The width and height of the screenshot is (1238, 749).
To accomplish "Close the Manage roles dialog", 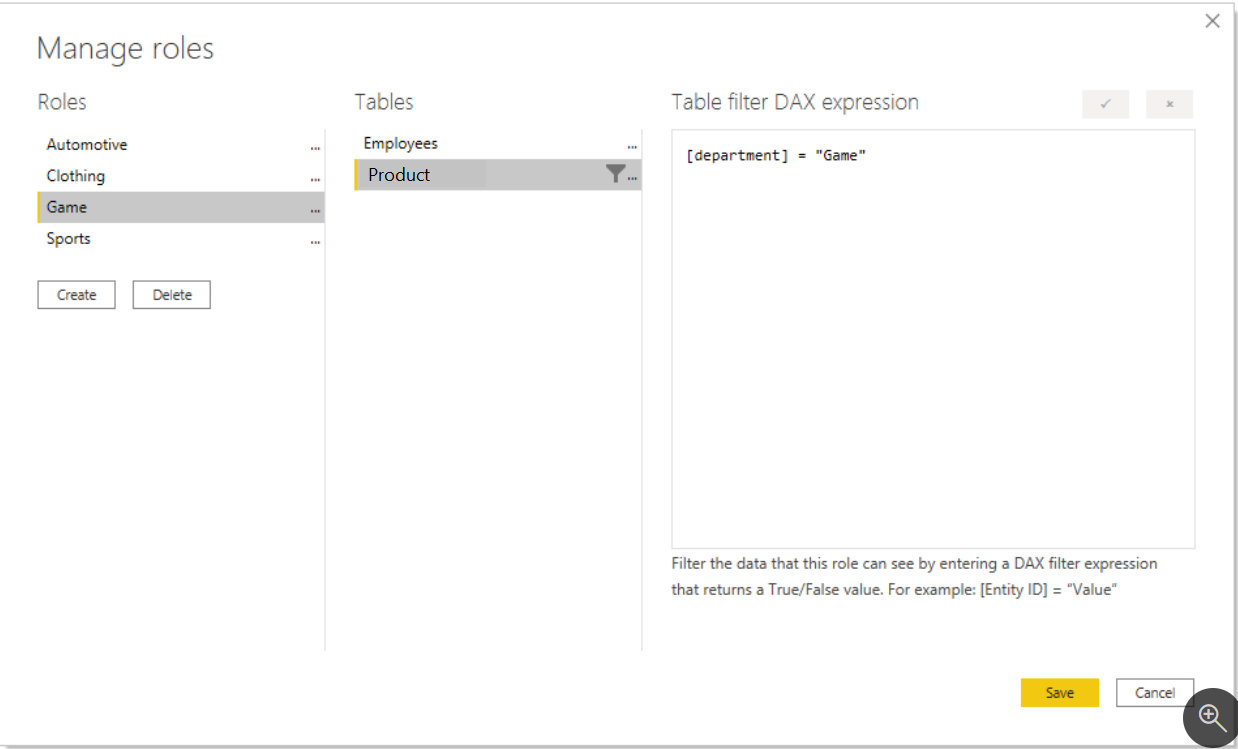I will click(1212, 21).
